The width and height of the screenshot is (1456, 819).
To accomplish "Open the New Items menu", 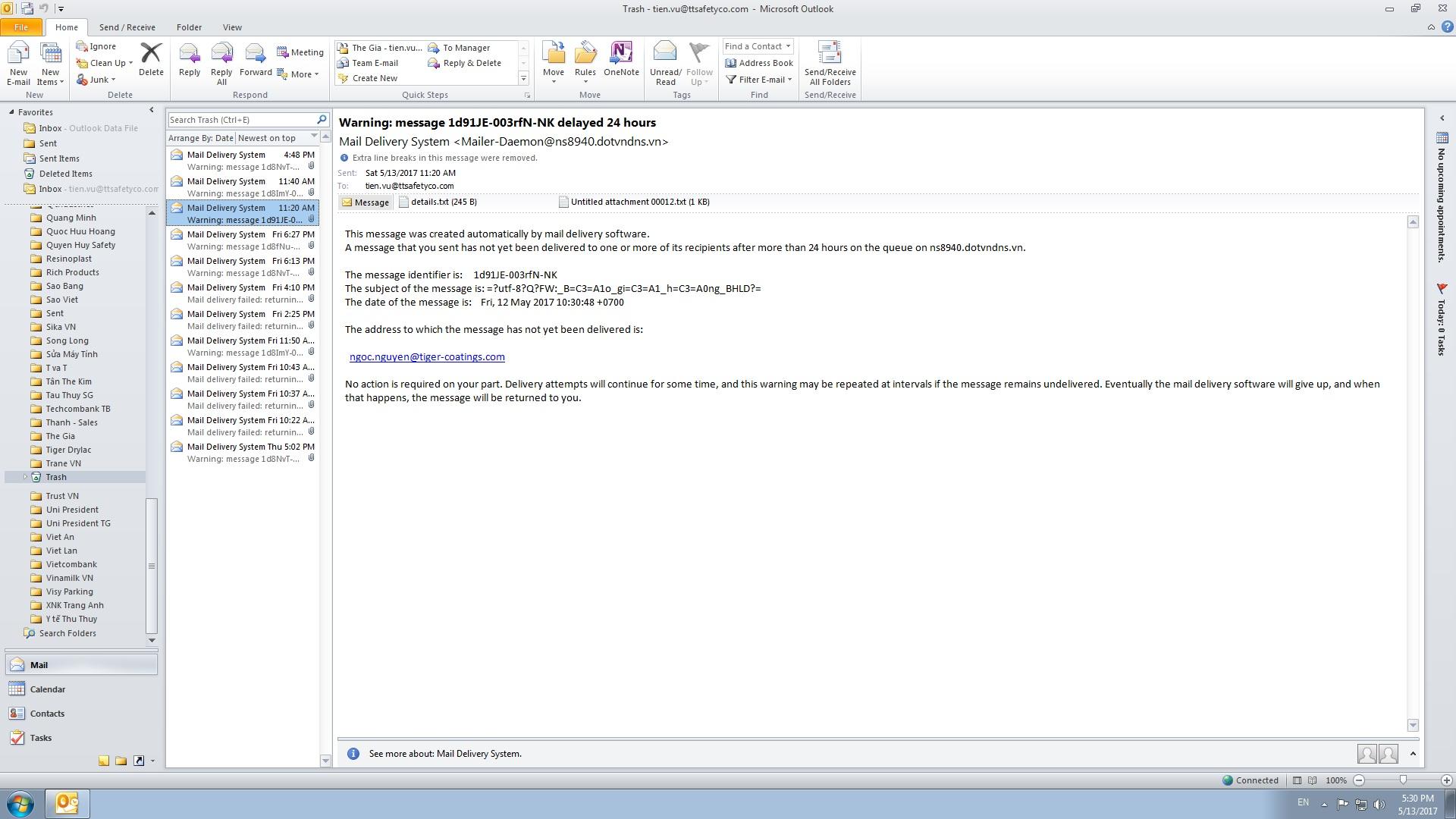I will click(x=50, y=64).
